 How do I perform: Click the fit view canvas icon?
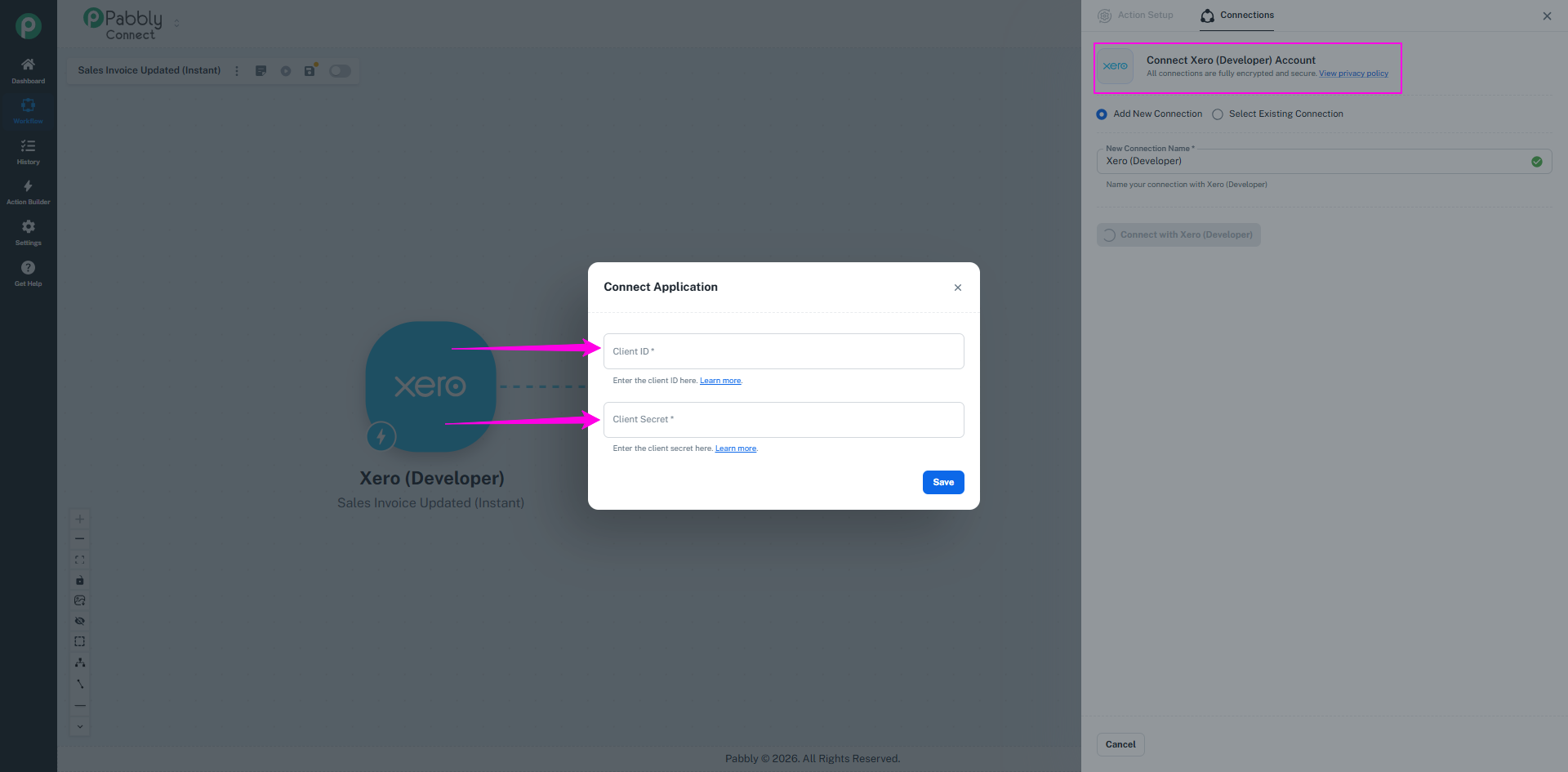[x=80, y=560]
